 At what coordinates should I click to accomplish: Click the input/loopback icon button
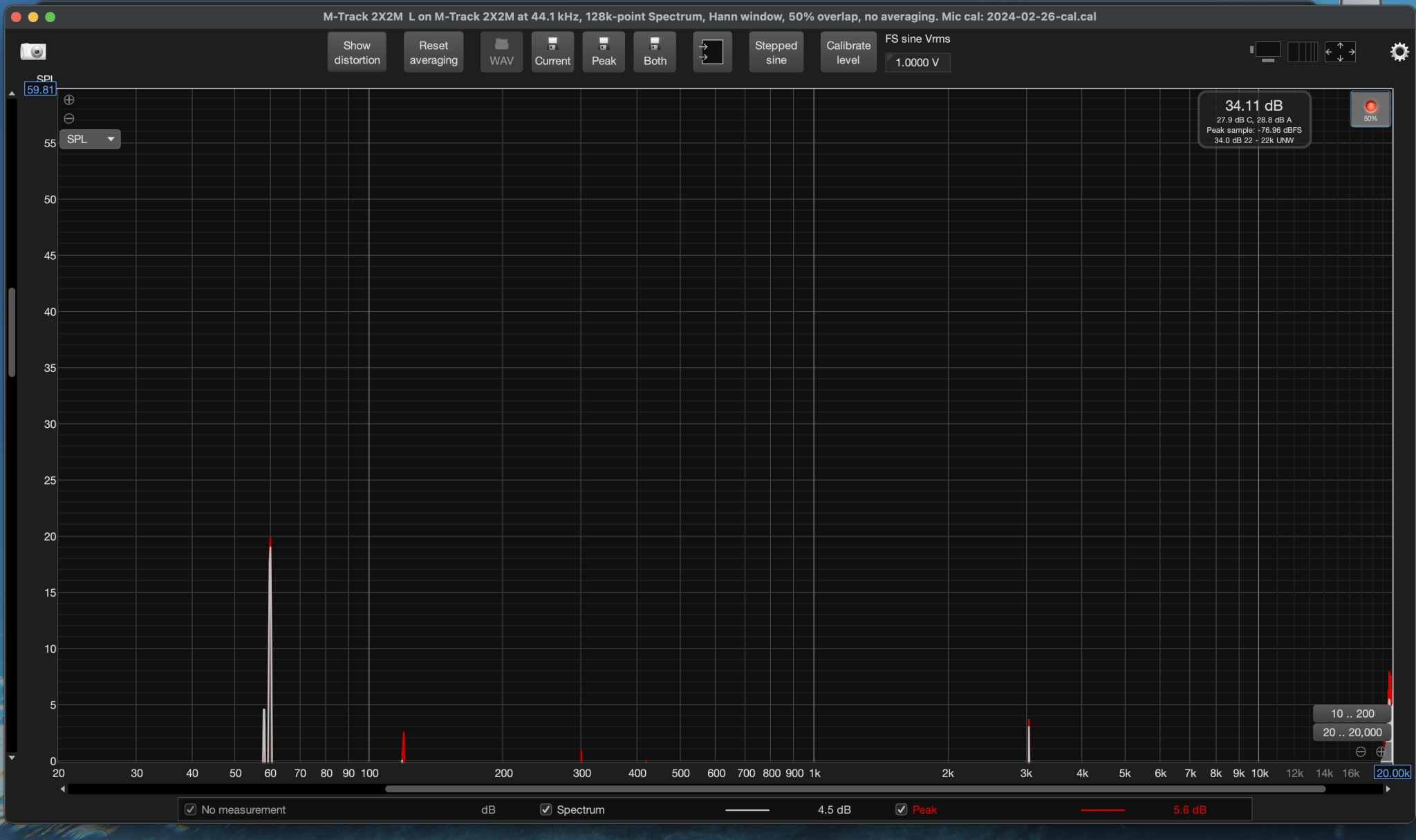[x=712, y=52]
